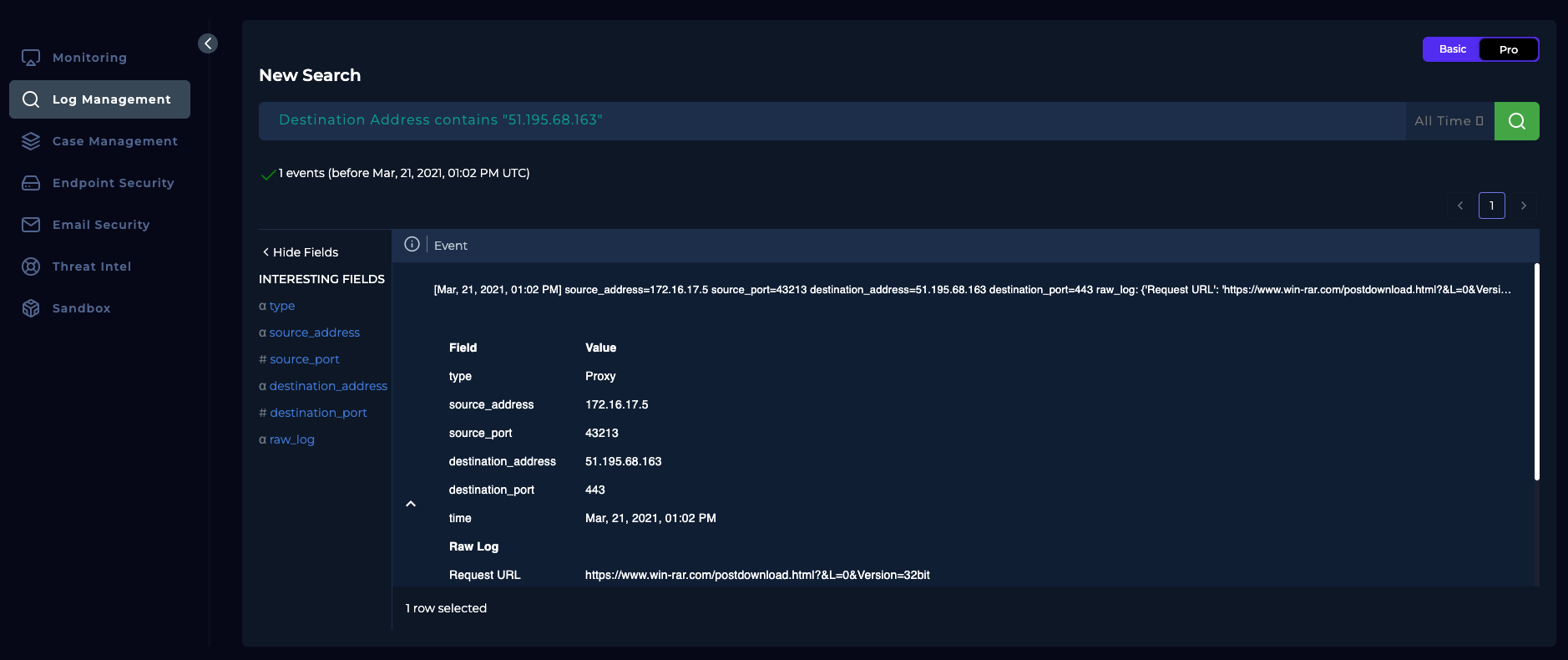Click the info icon beside Event

click(412, 245)
